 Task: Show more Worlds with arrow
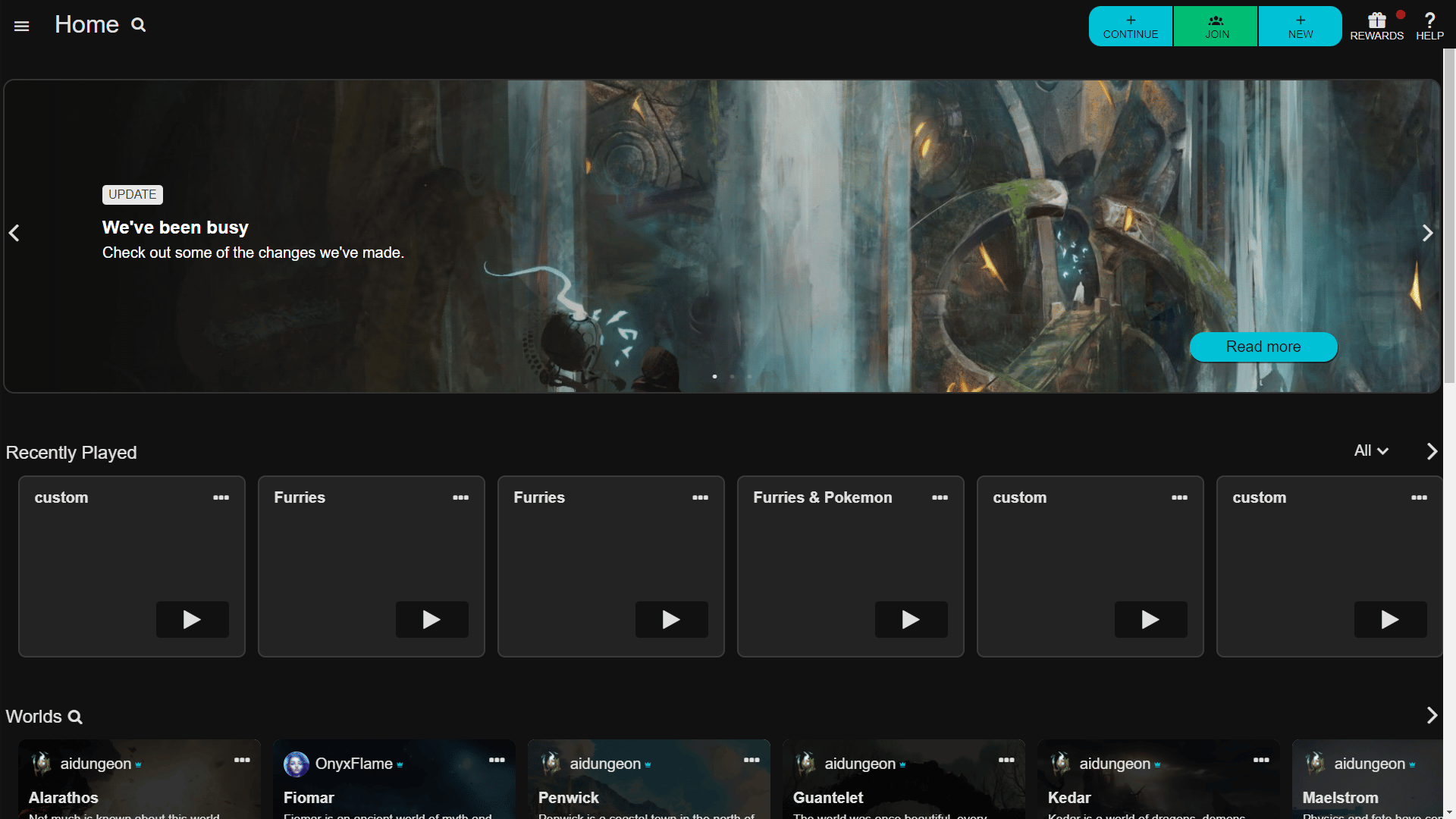click(1432, 715)
